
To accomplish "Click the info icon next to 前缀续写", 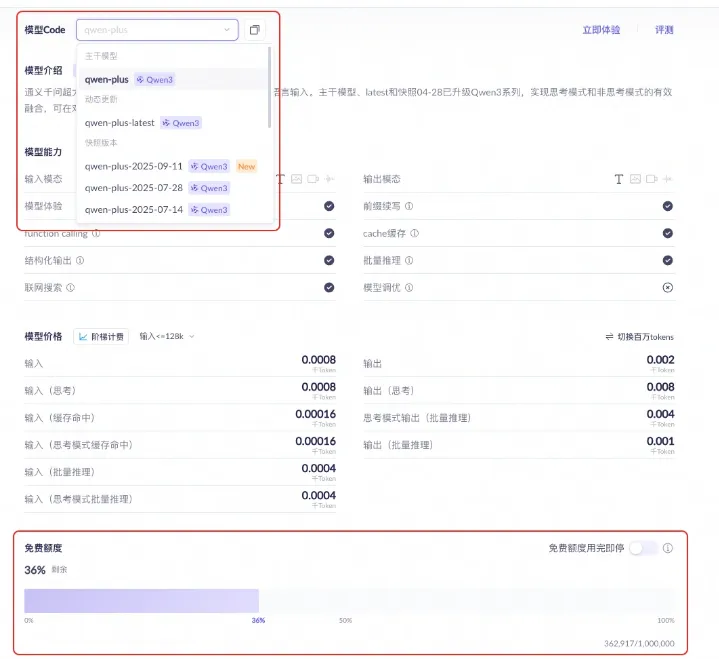I will [409, 206].
